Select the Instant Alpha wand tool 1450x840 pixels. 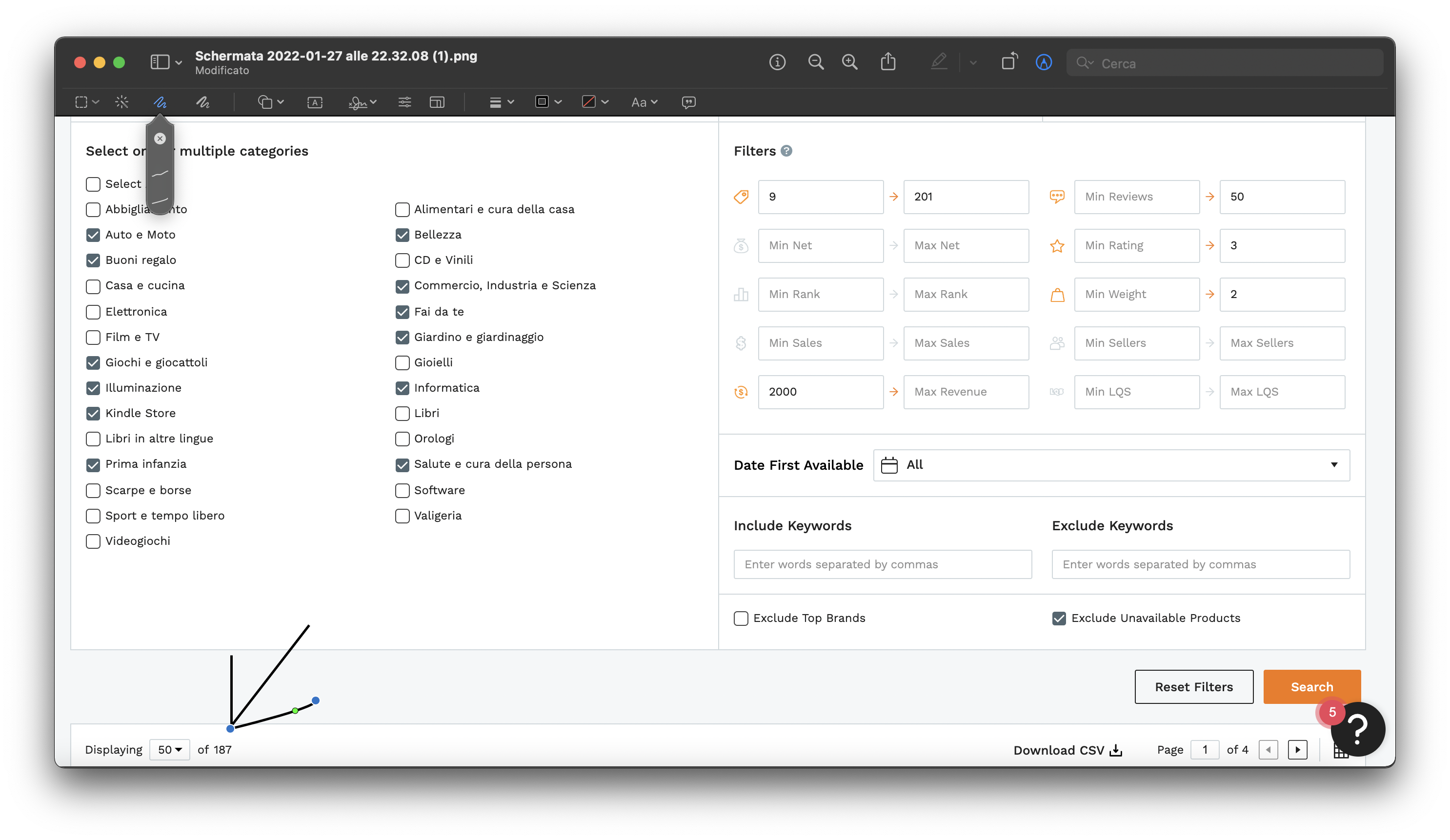[122, 102]
